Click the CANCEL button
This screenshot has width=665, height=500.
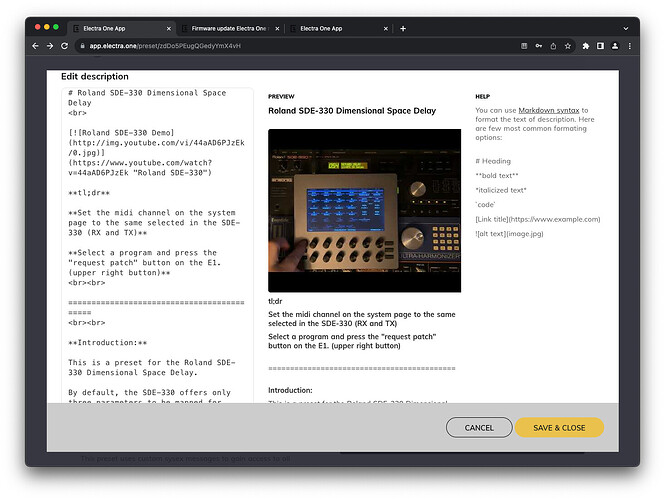479,427
